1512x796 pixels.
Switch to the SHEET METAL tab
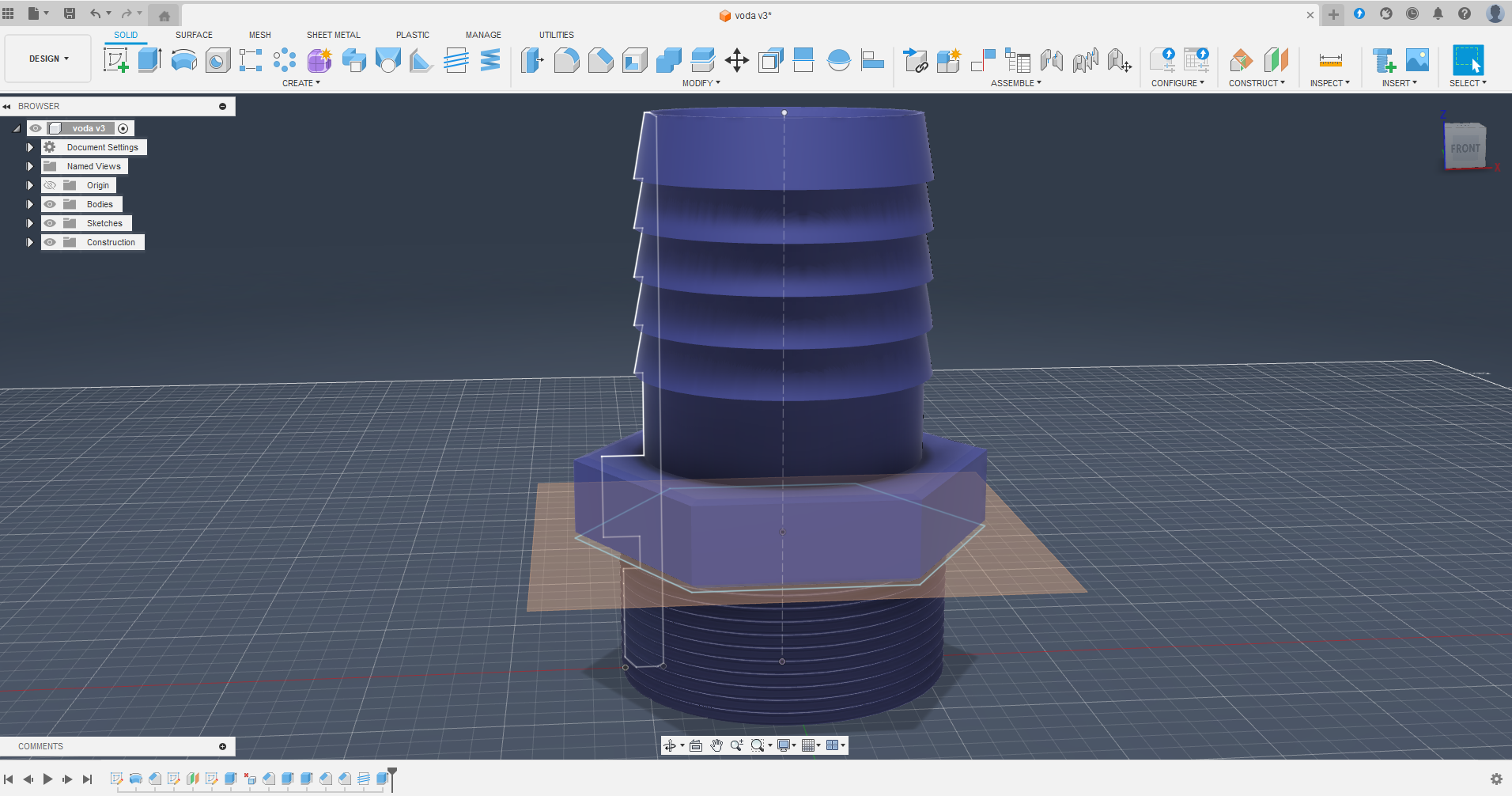(x=333, y=35)
